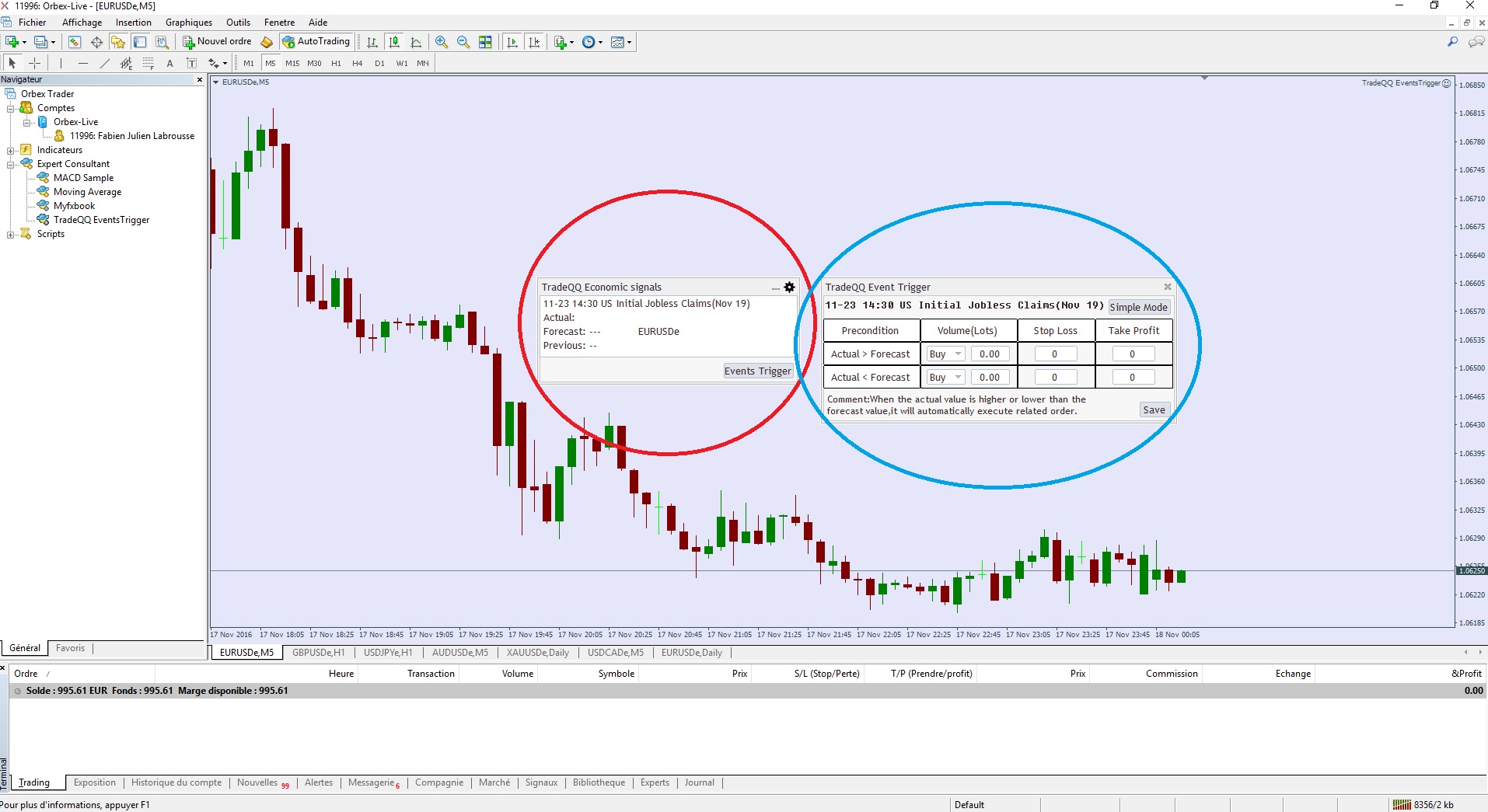
Task: Select the text label tool
Action: click(x=170, y=63)
